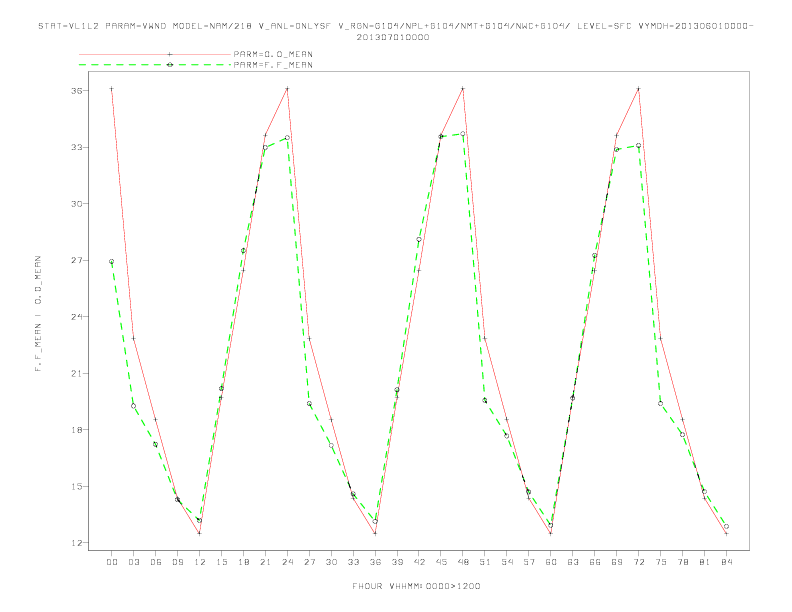
Task: Click y-axis tick label 21
Action: [77, 374]
